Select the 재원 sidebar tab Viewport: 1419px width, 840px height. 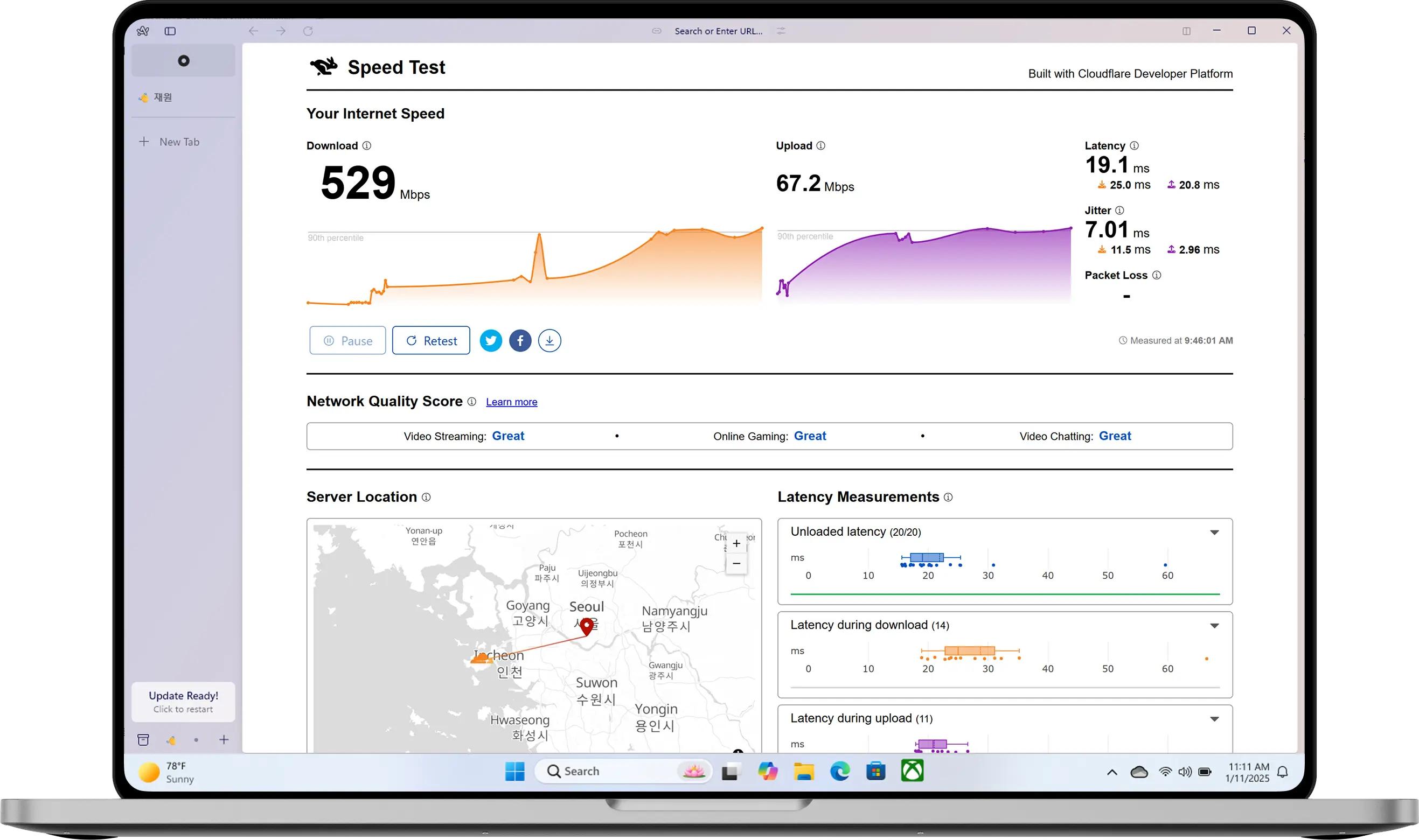pos(163,97)
